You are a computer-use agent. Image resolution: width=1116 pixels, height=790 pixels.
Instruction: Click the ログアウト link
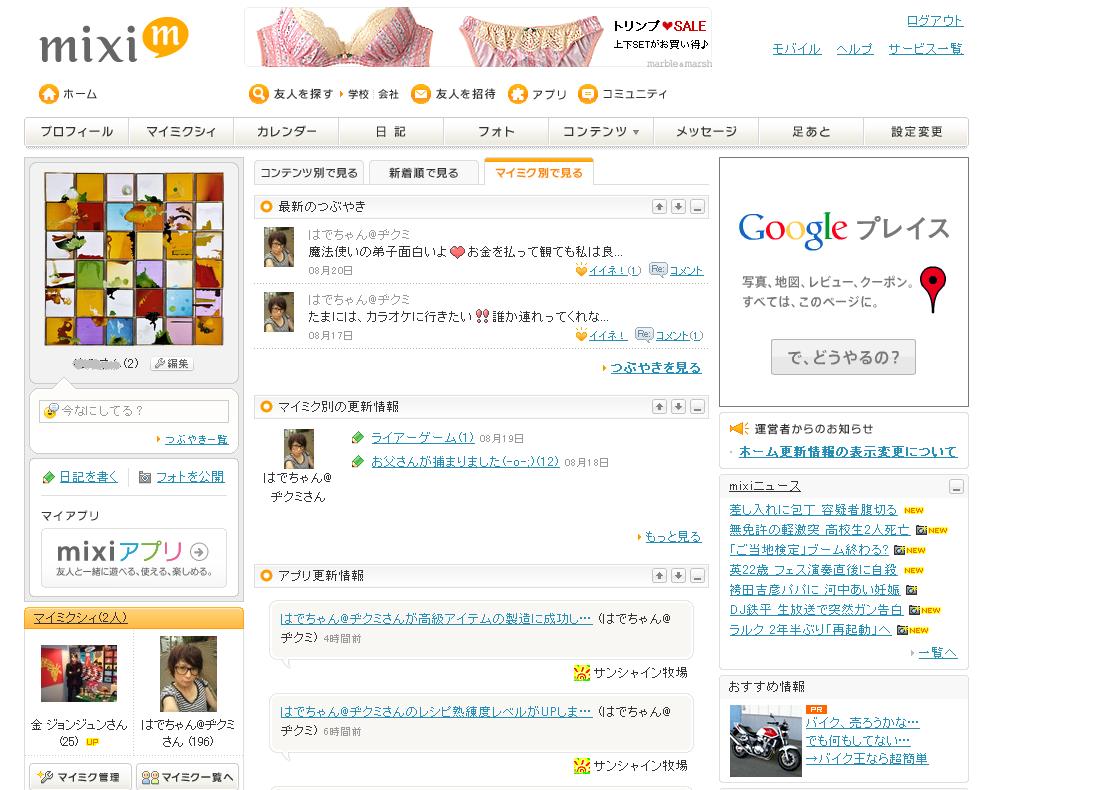[x=935, y=21]
